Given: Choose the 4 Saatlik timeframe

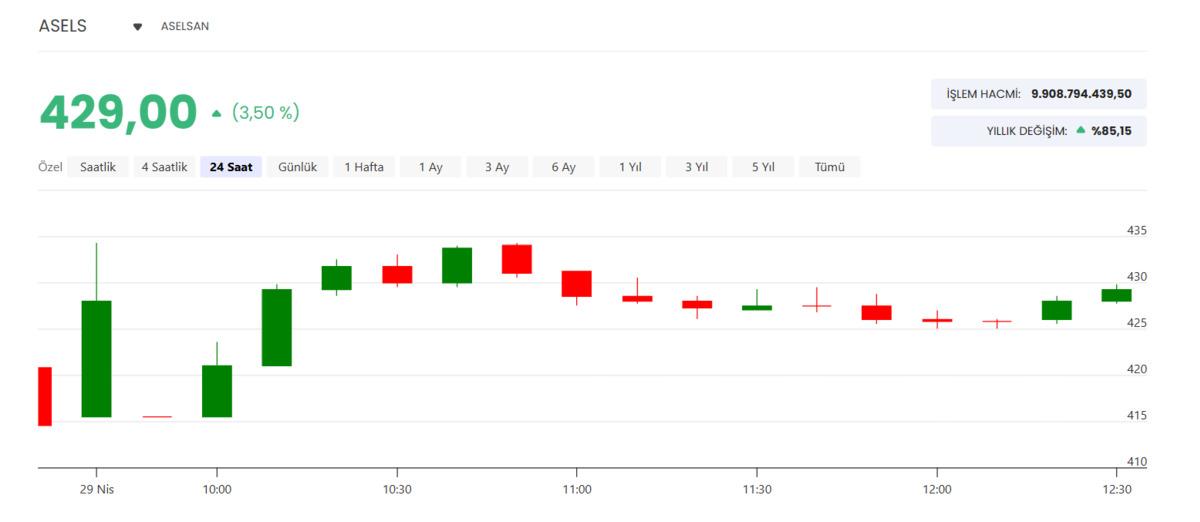Looking at the screenshot, I should [x=164, y=167].
